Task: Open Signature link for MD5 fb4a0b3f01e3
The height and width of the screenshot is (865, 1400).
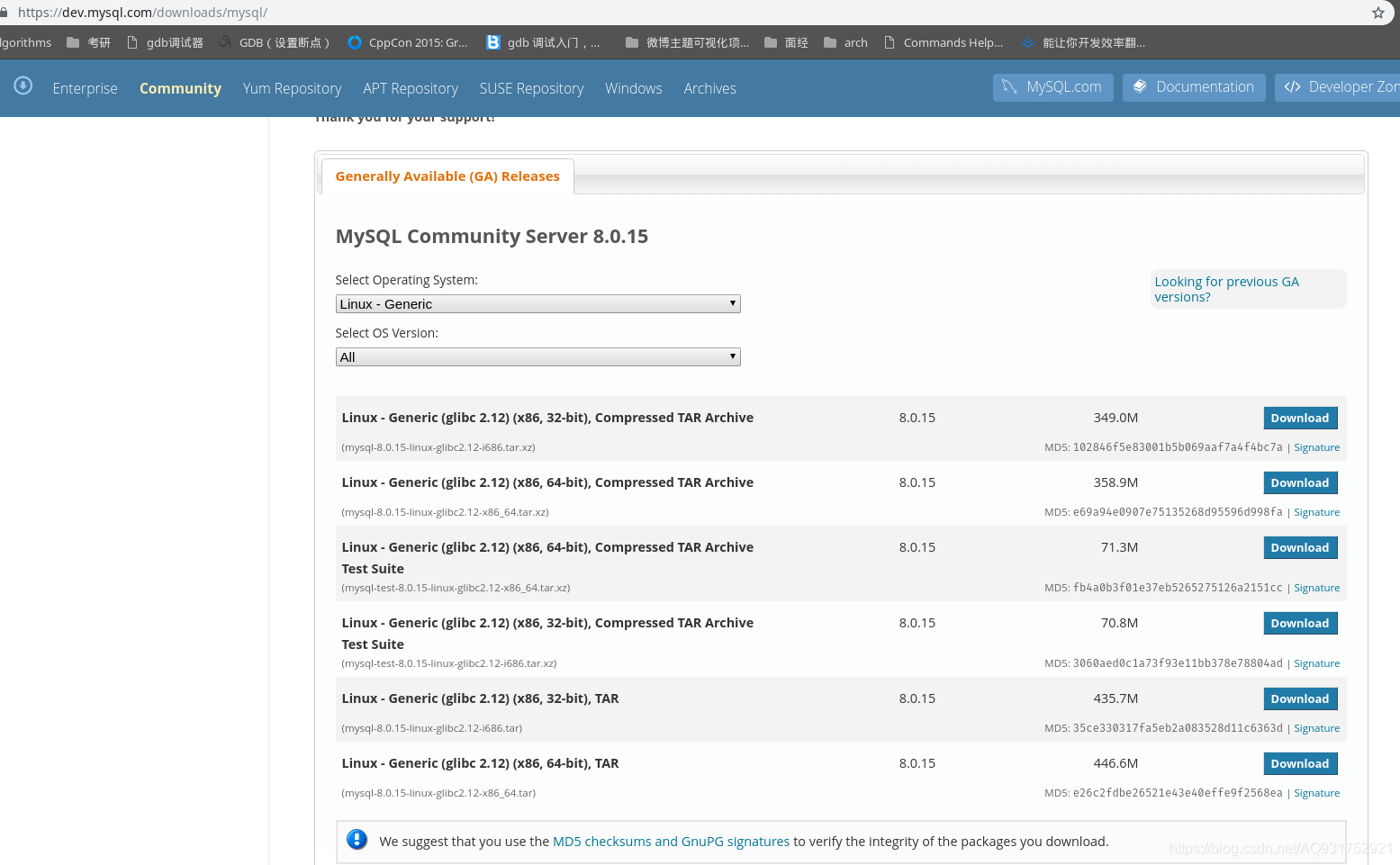Action: (x=1316, y=588)
